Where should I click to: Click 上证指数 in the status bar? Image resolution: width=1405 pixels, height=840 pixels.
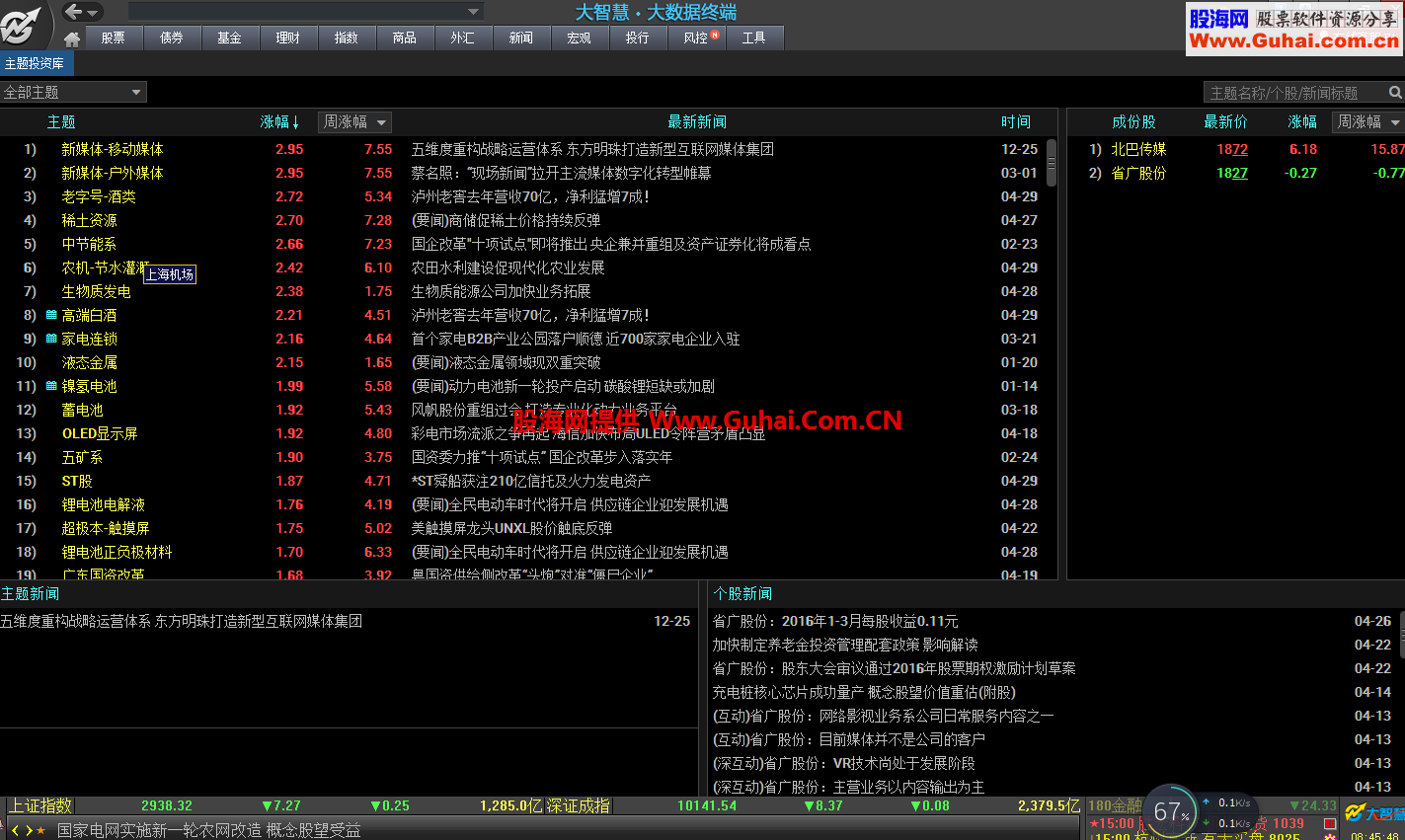point(40,805)
